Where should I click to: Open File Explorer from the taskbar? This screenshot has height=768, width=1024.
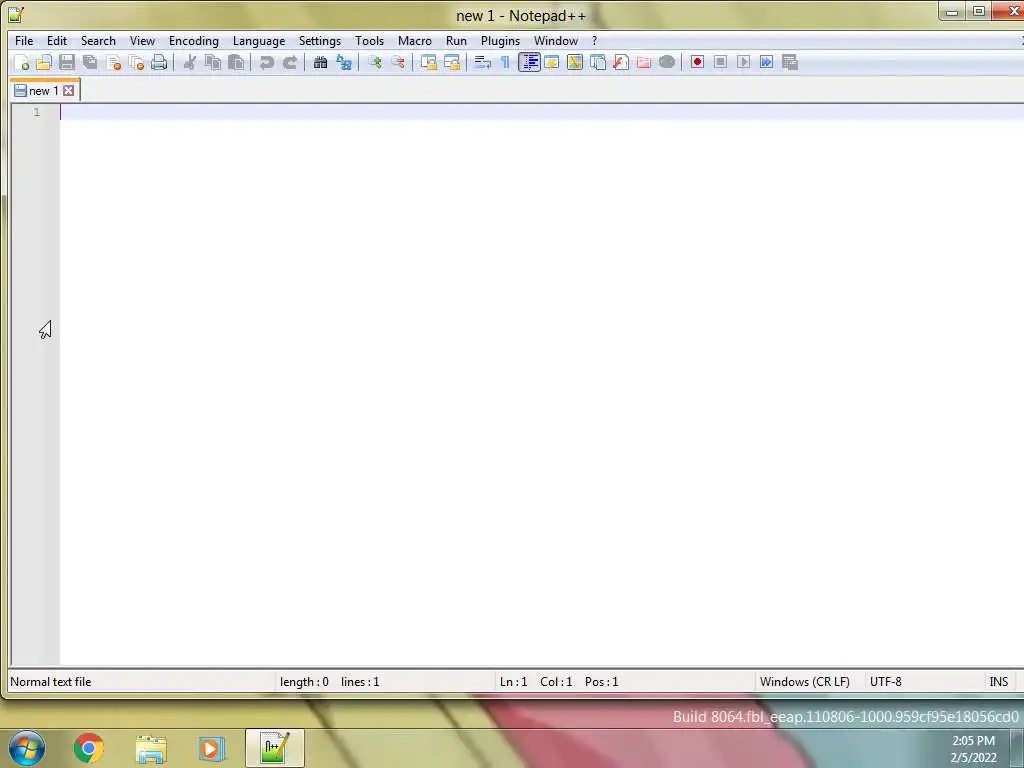click(152, 749)
